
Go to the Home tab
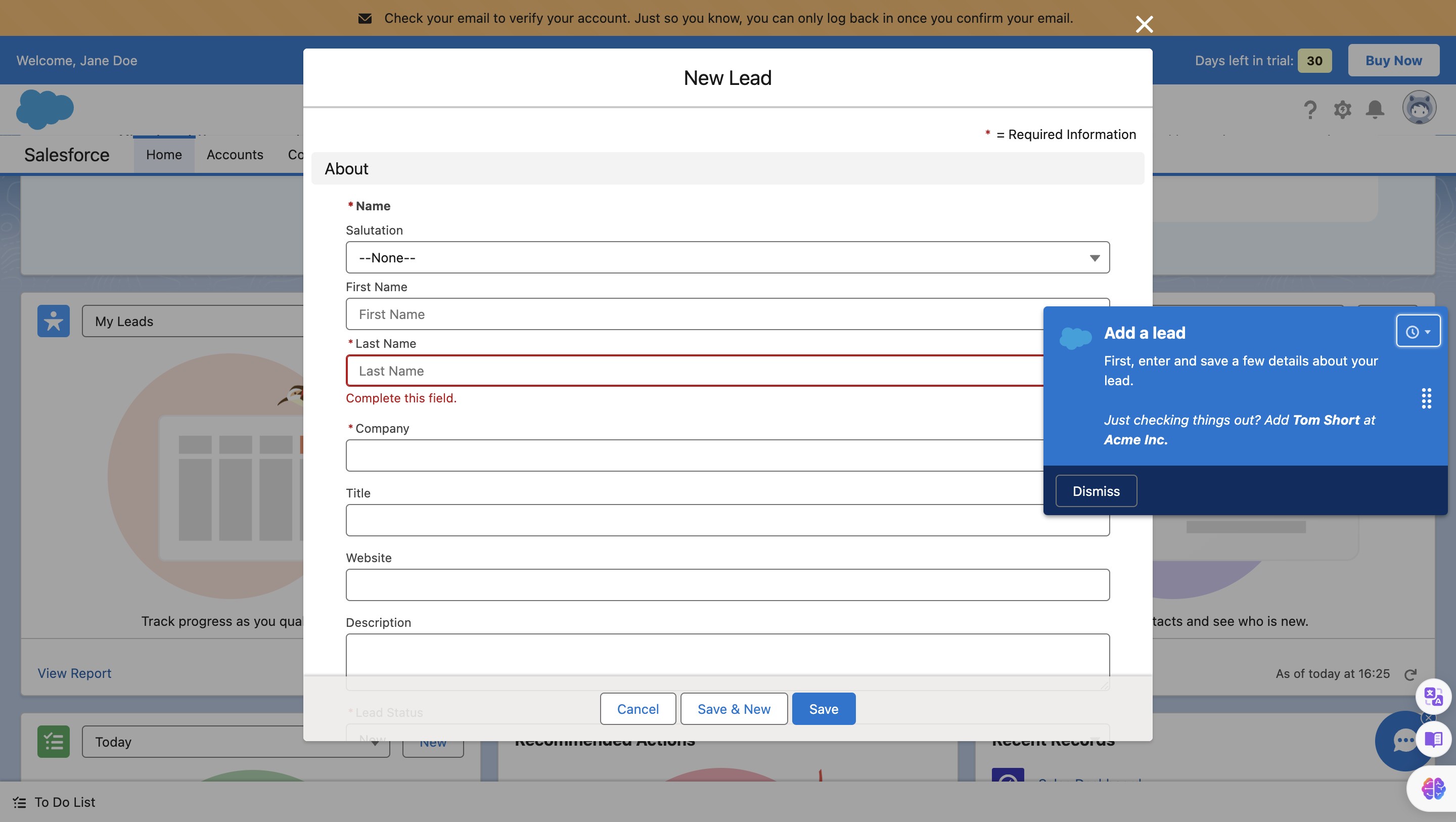point(164,155)
